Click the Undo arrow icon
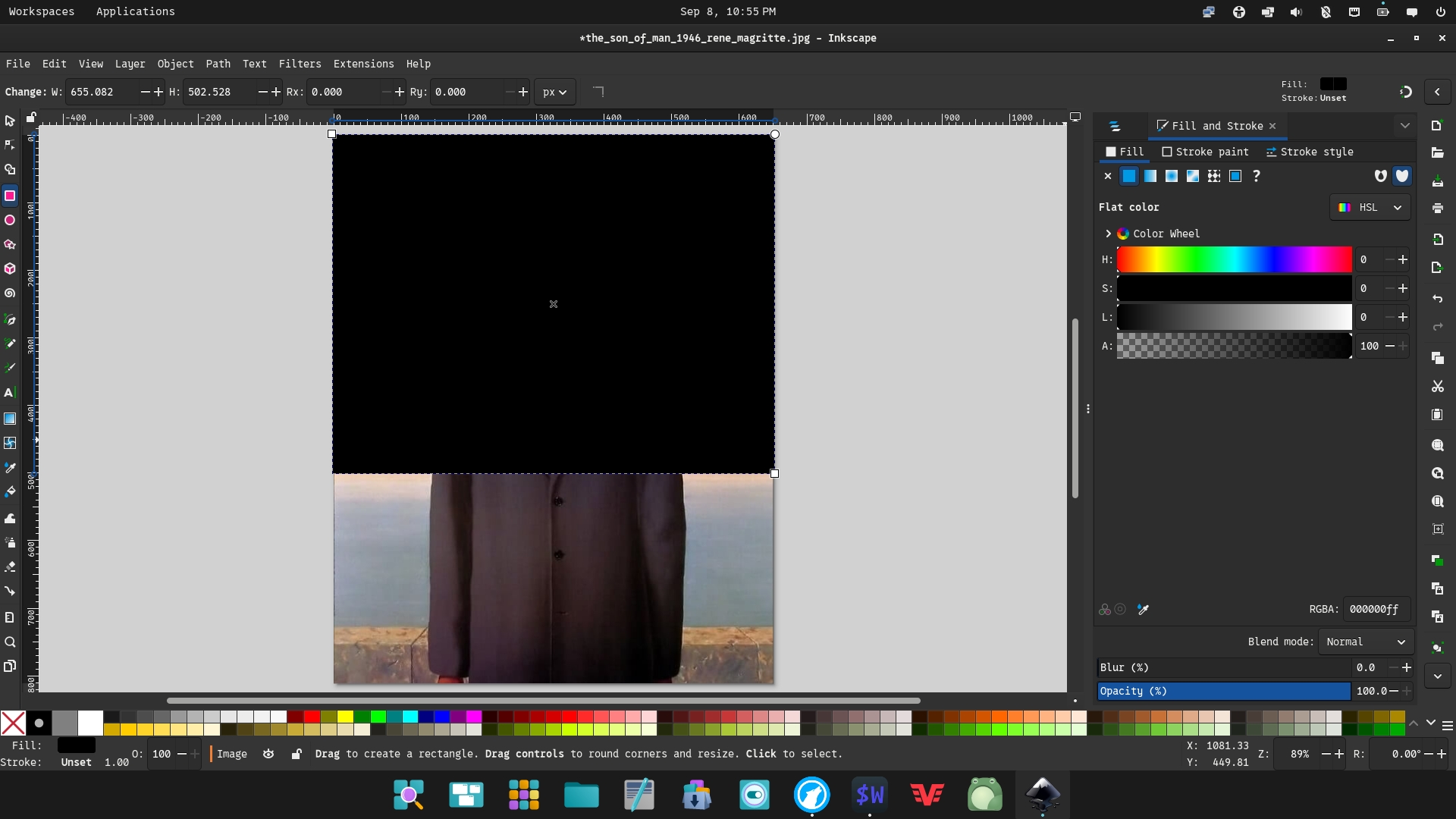Viewport: 1456px width, 819px height. coord(1437,299)
